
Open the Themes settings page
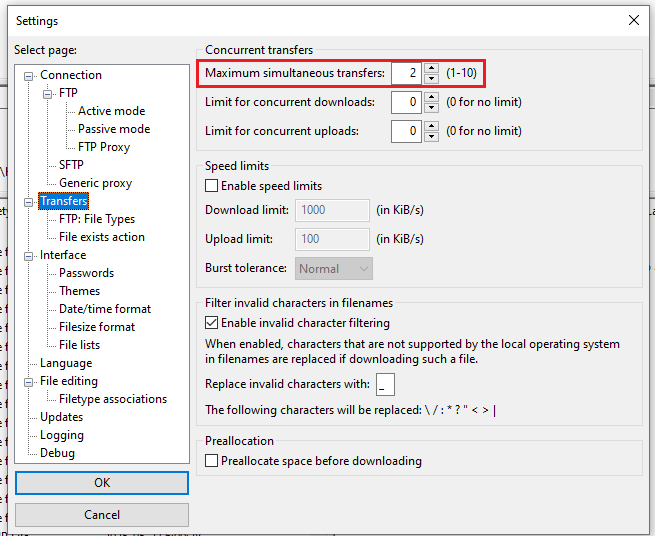point(79,291)
